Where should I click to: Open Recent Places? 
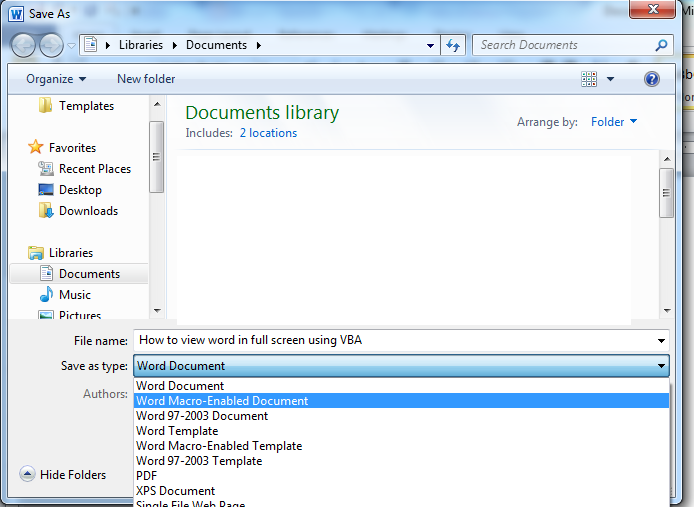(95, 169)
